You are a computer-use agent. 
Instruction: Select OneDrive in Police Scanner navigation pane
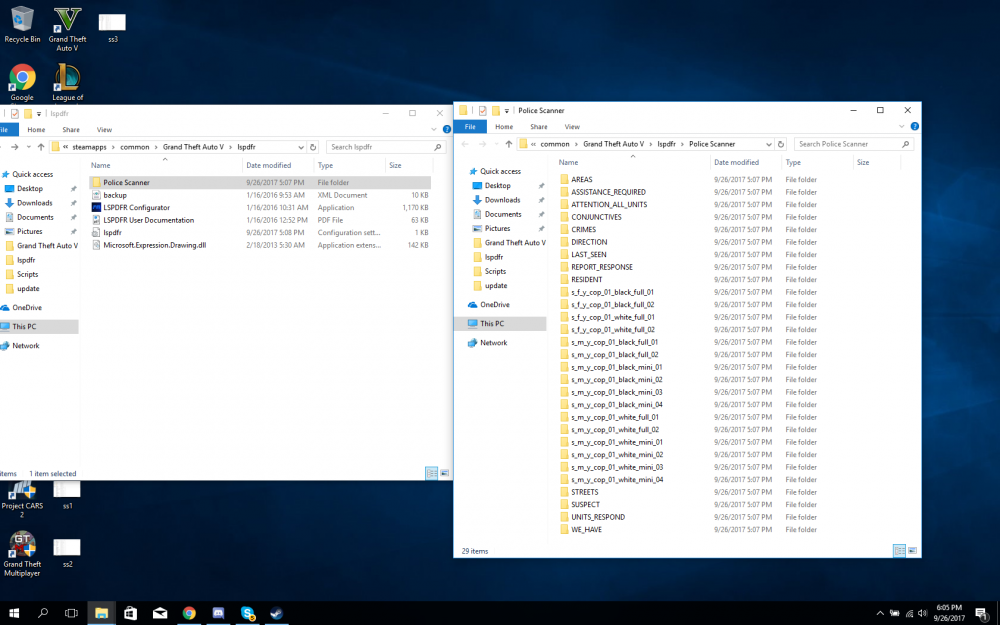pos(494,305)
